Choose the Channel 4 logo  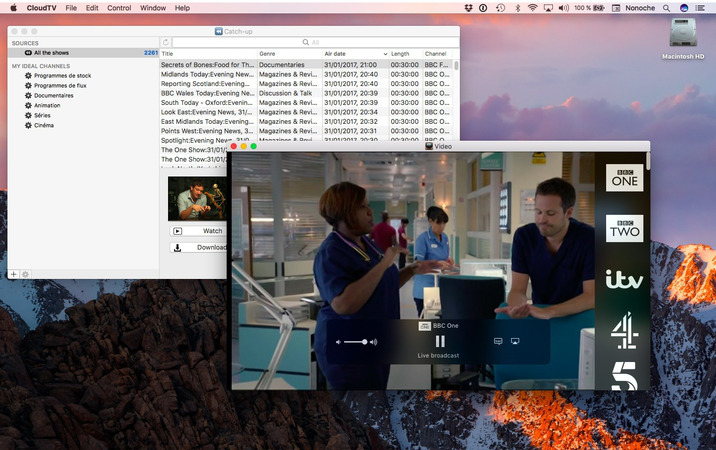(x=624, y=330)
